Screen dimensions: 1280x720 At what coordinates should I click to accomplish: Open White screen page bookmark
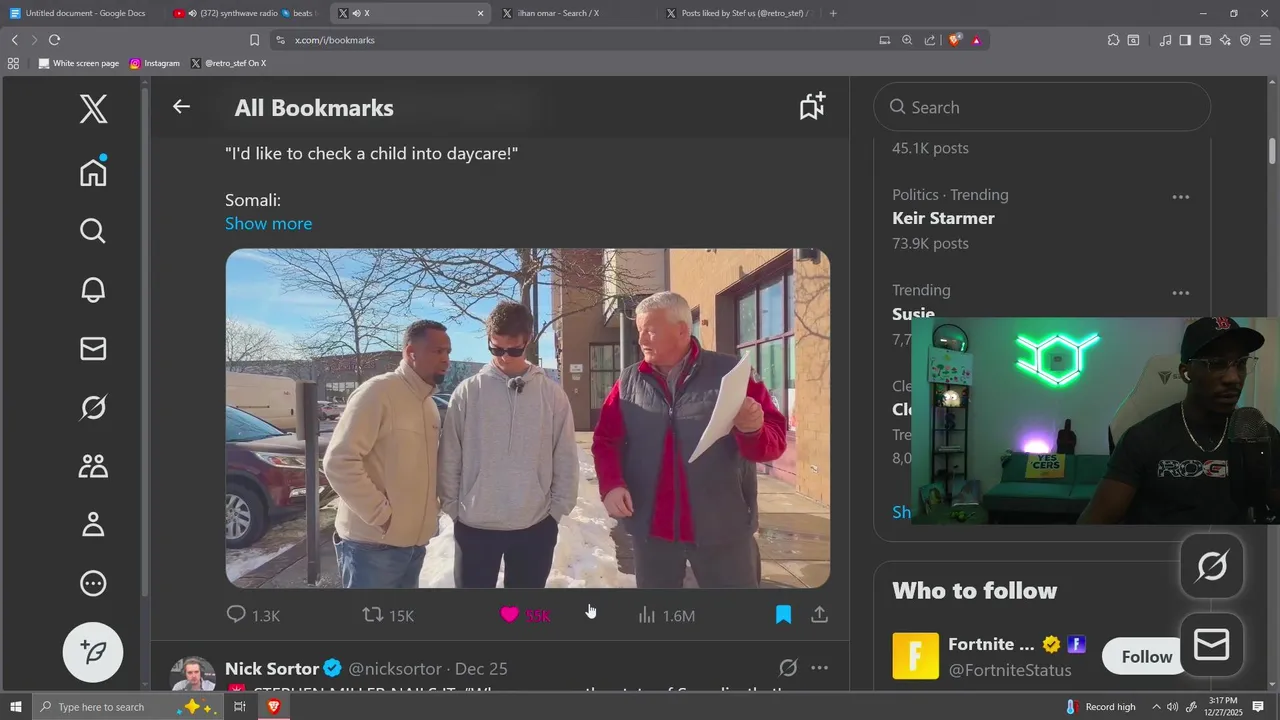79,63
